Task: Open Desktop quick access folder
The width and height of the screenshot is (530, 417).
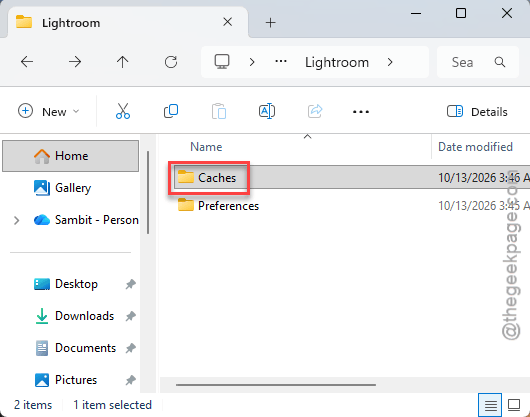Action: point(71,284)
